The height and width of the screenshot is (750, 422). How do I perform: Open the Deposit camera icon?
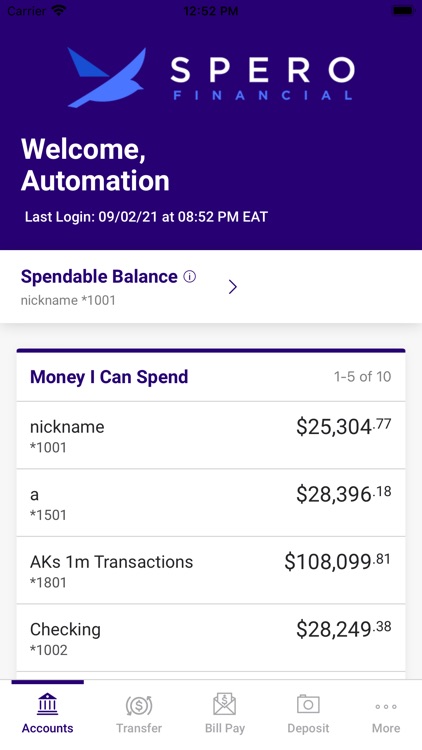pos(308,704)
